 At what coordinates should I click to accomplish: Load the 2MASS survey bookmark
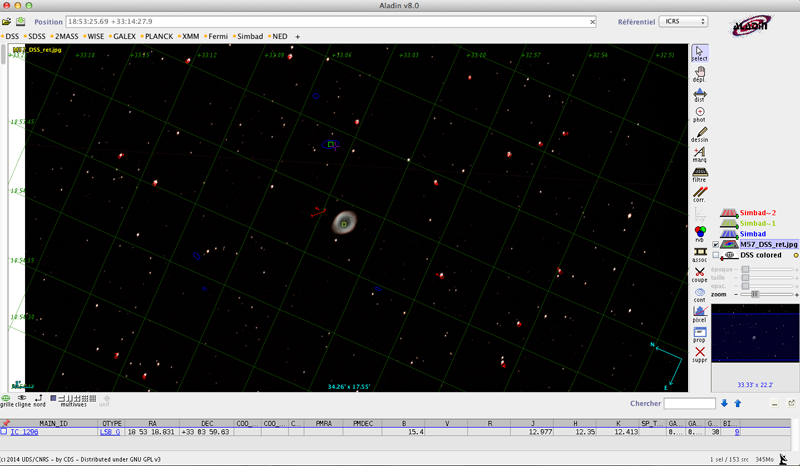[66, 36]
